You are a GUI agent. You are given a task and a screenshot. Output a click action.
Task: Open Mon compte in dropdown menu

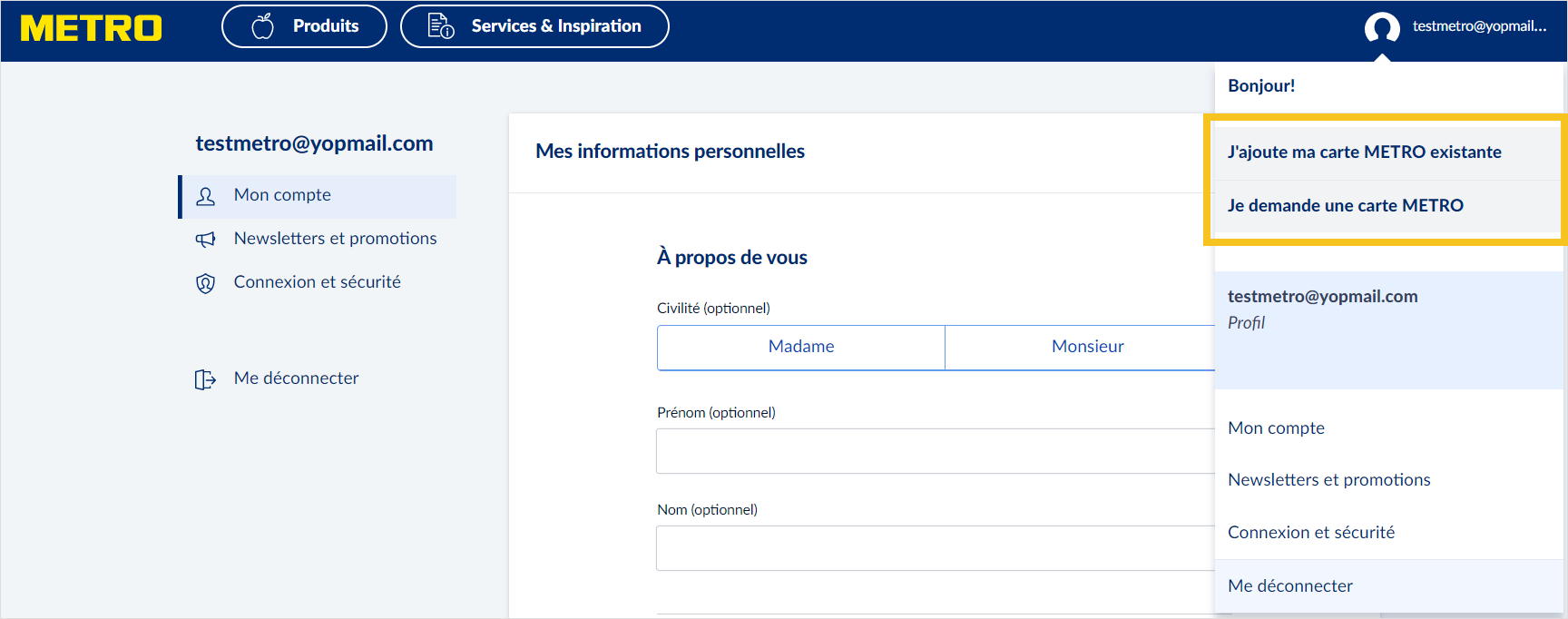(x=1276, y=428)
